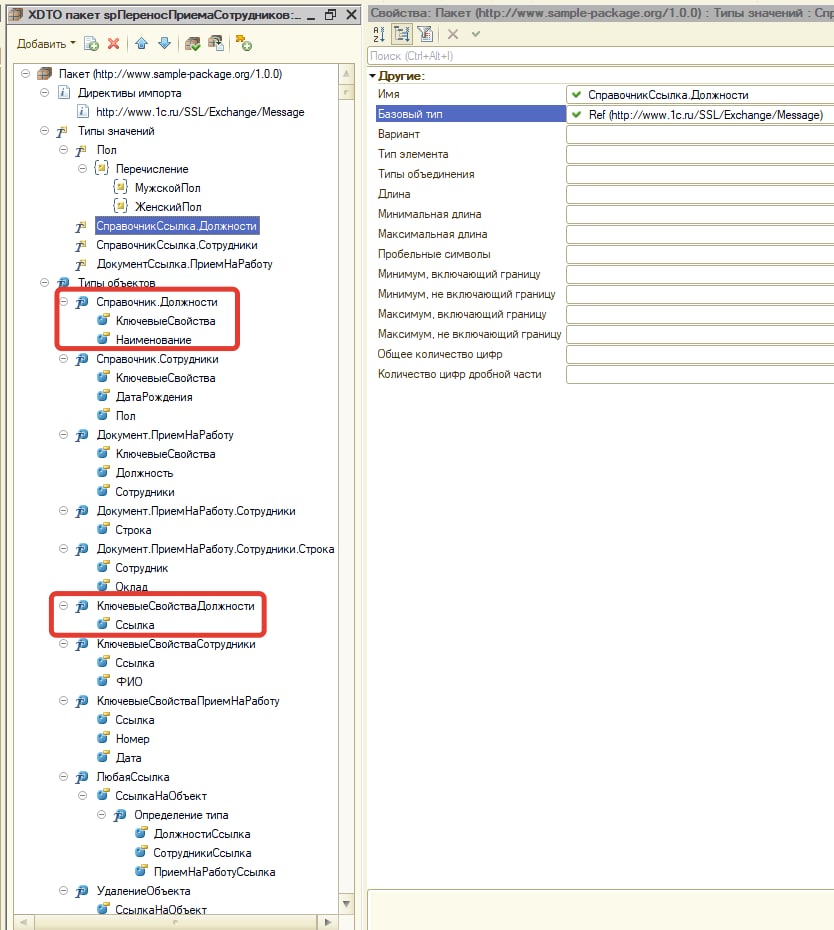Click the info icon beside Директивы импорта
Screen dimensions: 834x930
63,93
